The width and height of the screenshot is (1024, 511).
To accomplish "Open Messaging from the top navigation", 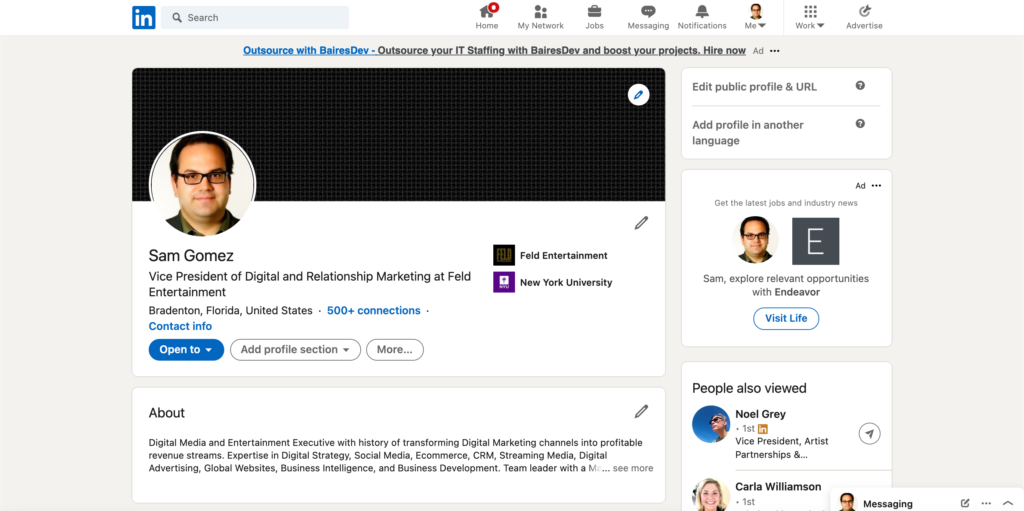I will pos(648,18).
